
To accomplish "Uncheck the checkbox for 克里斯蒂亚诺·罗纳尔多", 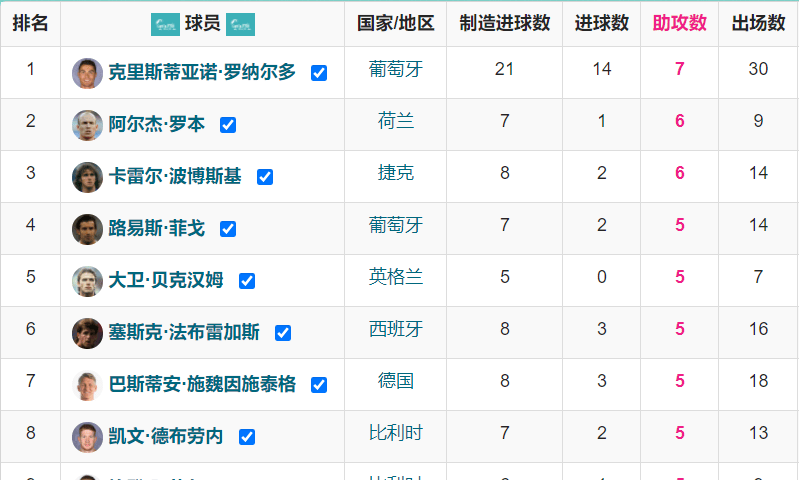I will (319, 73).
